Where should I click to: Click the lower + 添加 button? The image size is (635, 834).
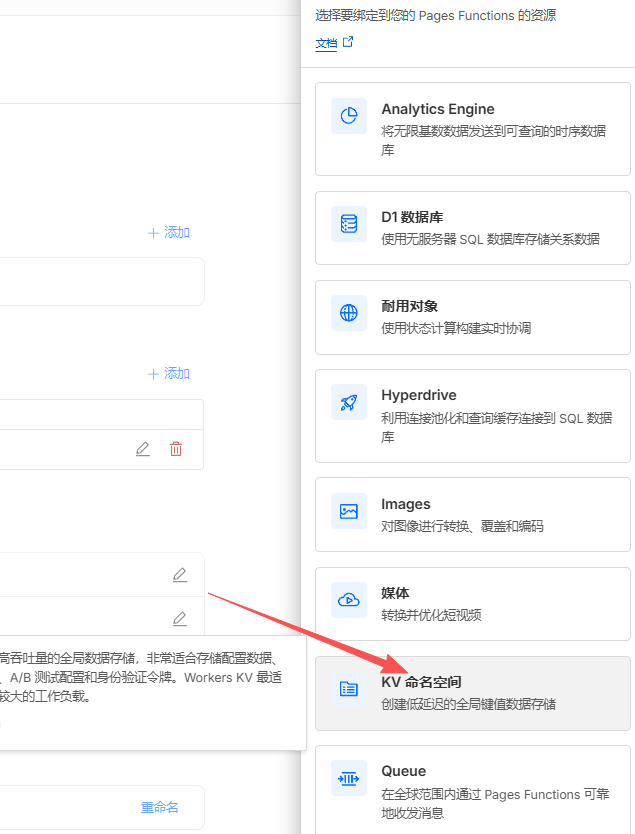169,373
